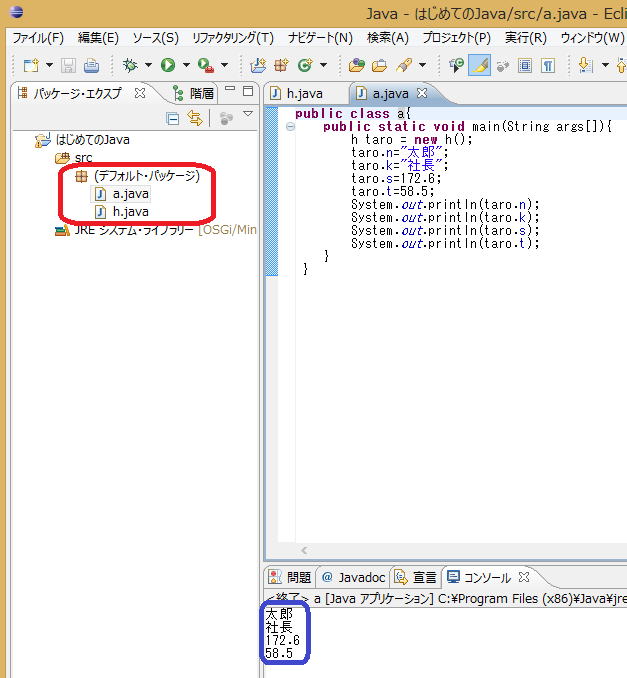Select a.java in Package Explorer
627x678 pixels.
pos(130,194)
